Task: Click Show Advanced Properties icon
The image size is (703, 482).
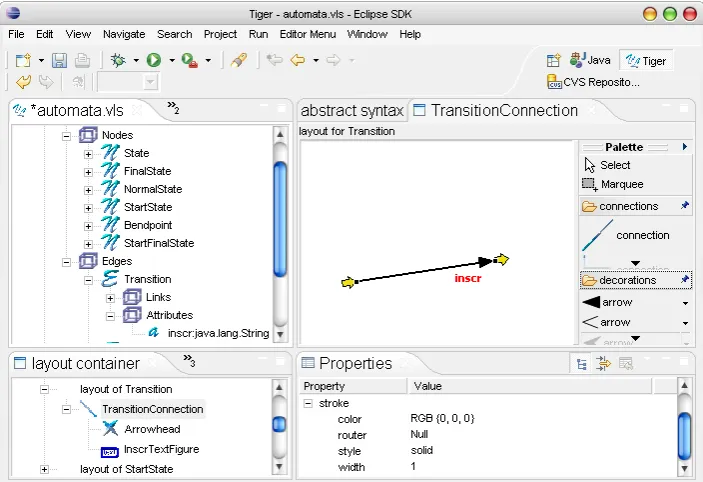Action: pos(603,364)
